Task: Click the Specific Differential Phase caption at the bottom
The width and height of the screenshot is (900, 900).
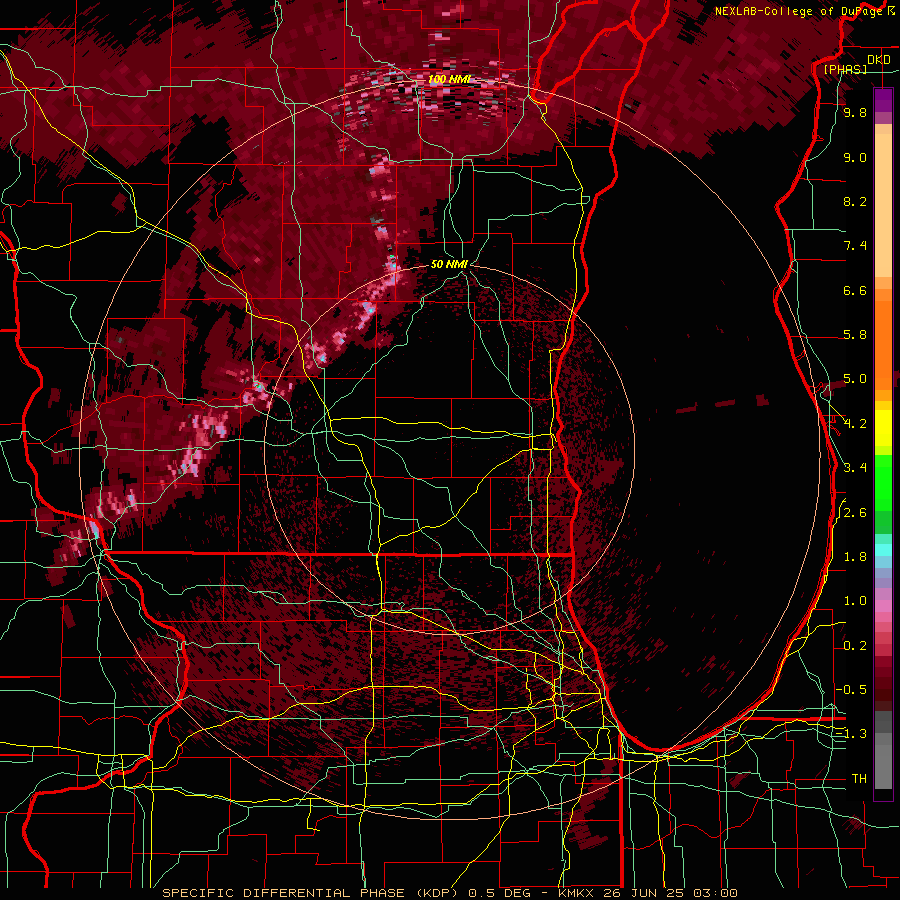Action: coord(449,893)
